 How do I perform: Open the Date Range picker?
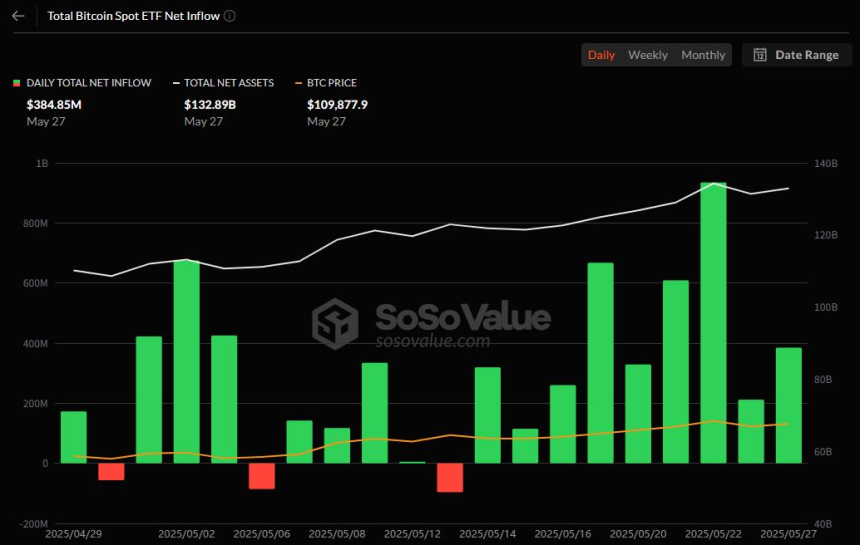pos(796,55)
